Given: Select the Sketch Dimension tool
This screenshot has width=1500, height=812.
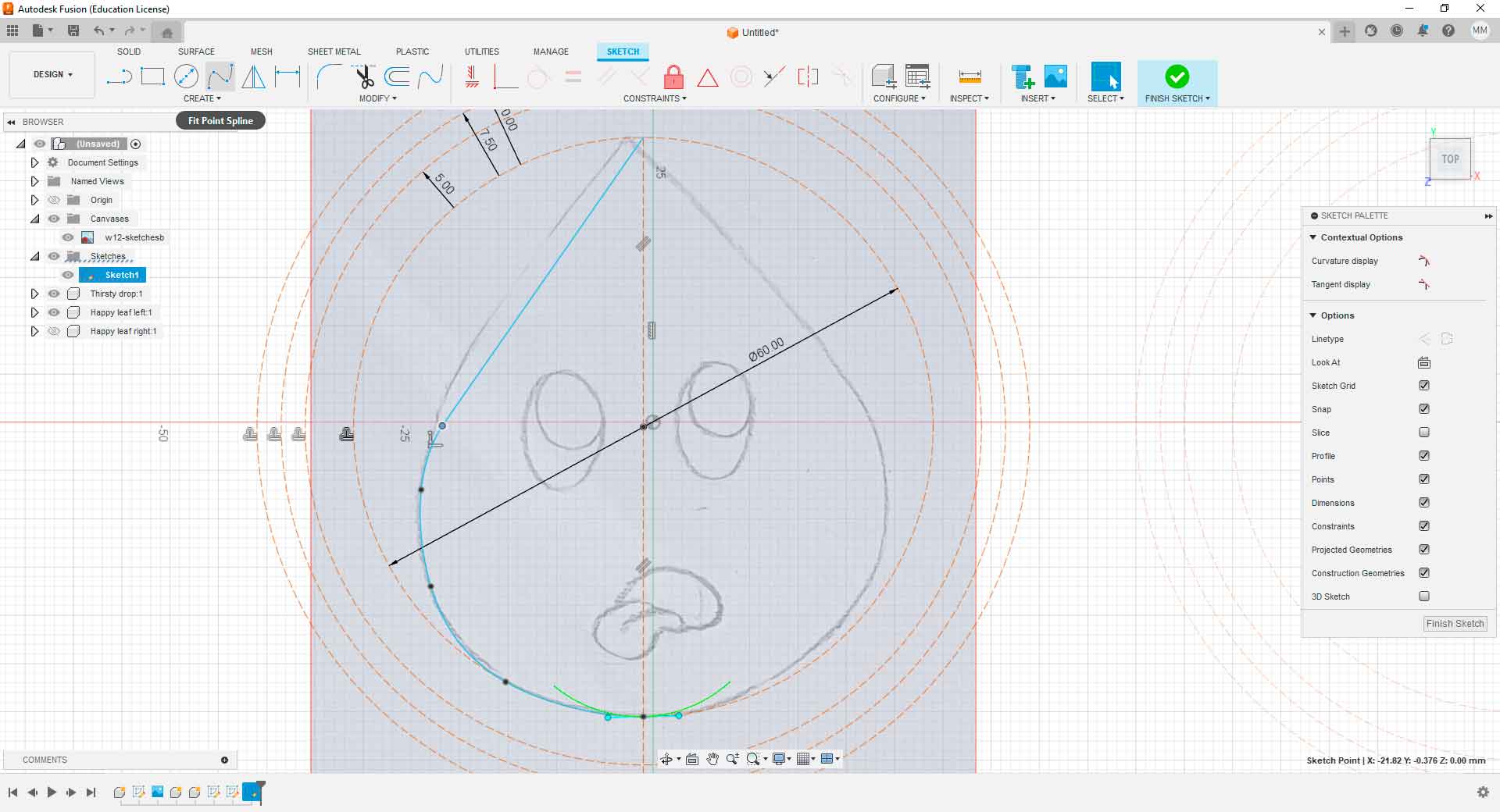Looking at the screenshot, I should click(287, 77).
